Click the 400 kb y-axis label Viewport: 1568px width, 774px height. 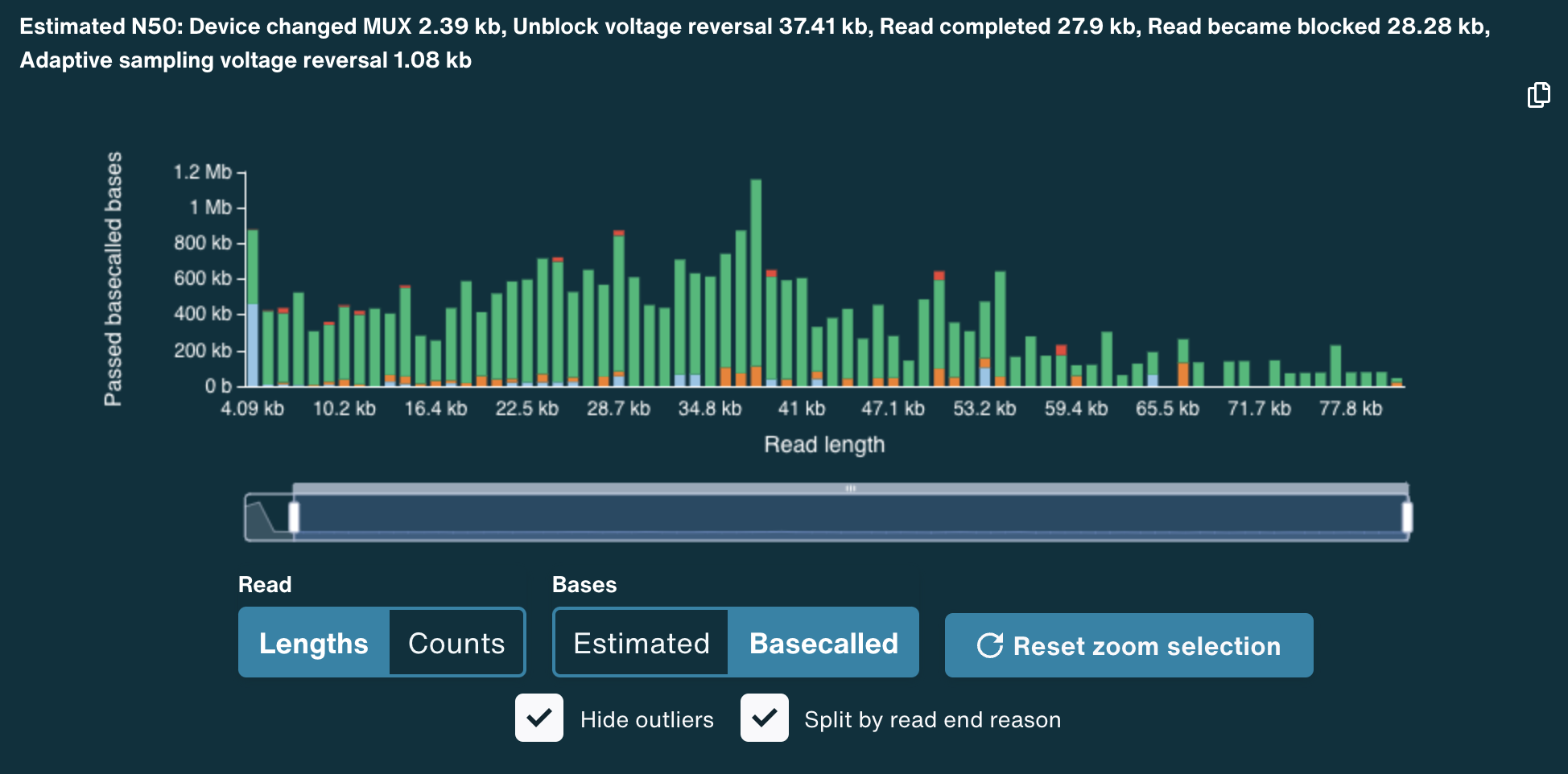(203, 314)
